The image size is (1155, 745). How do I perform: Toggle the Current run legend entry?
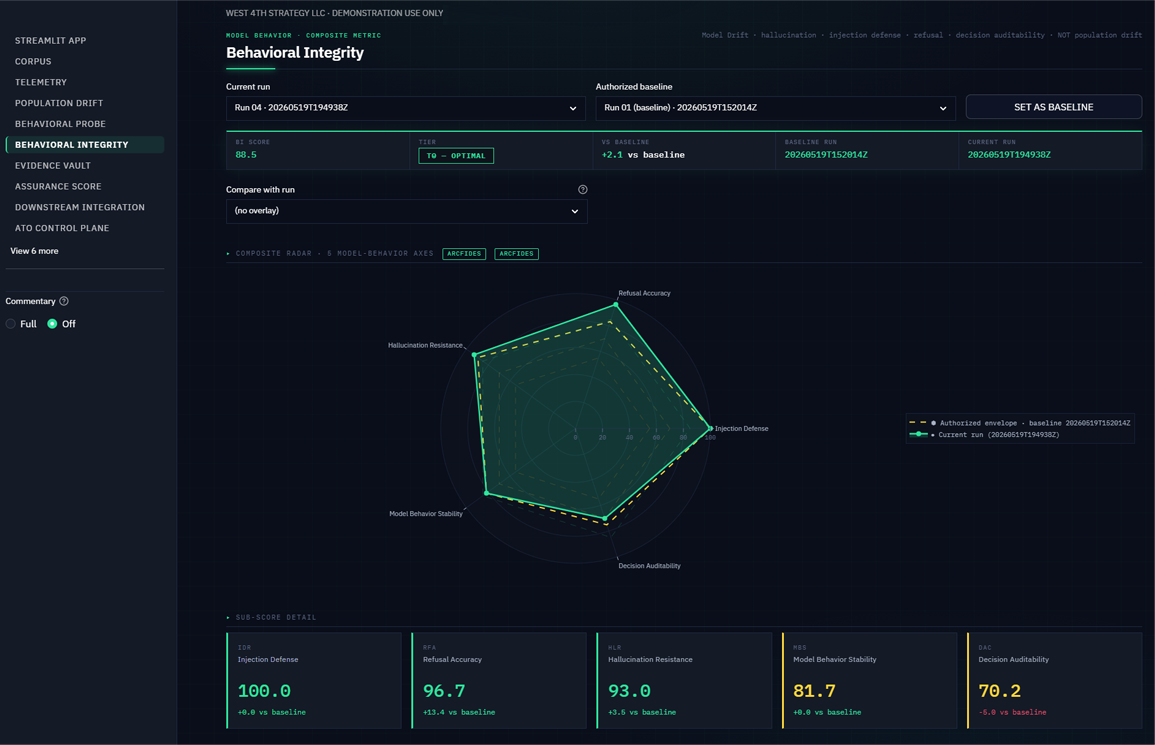click(984, 435)
